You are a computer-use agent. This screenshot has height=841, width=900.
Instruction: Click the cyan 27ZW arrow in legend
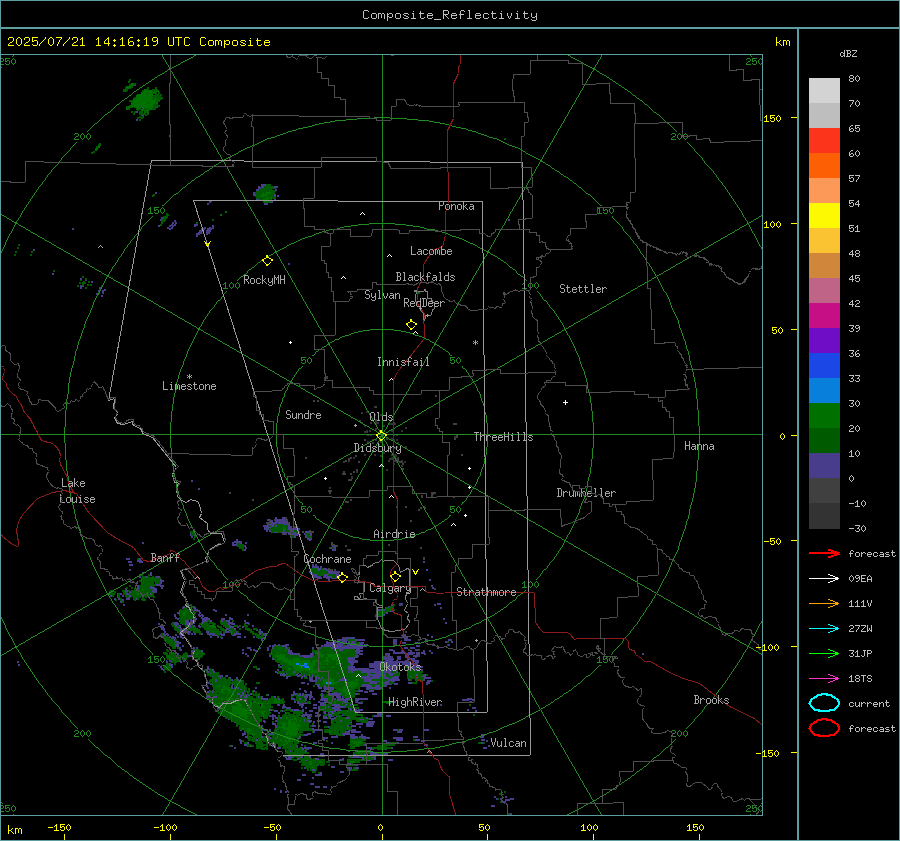[824, 629]
